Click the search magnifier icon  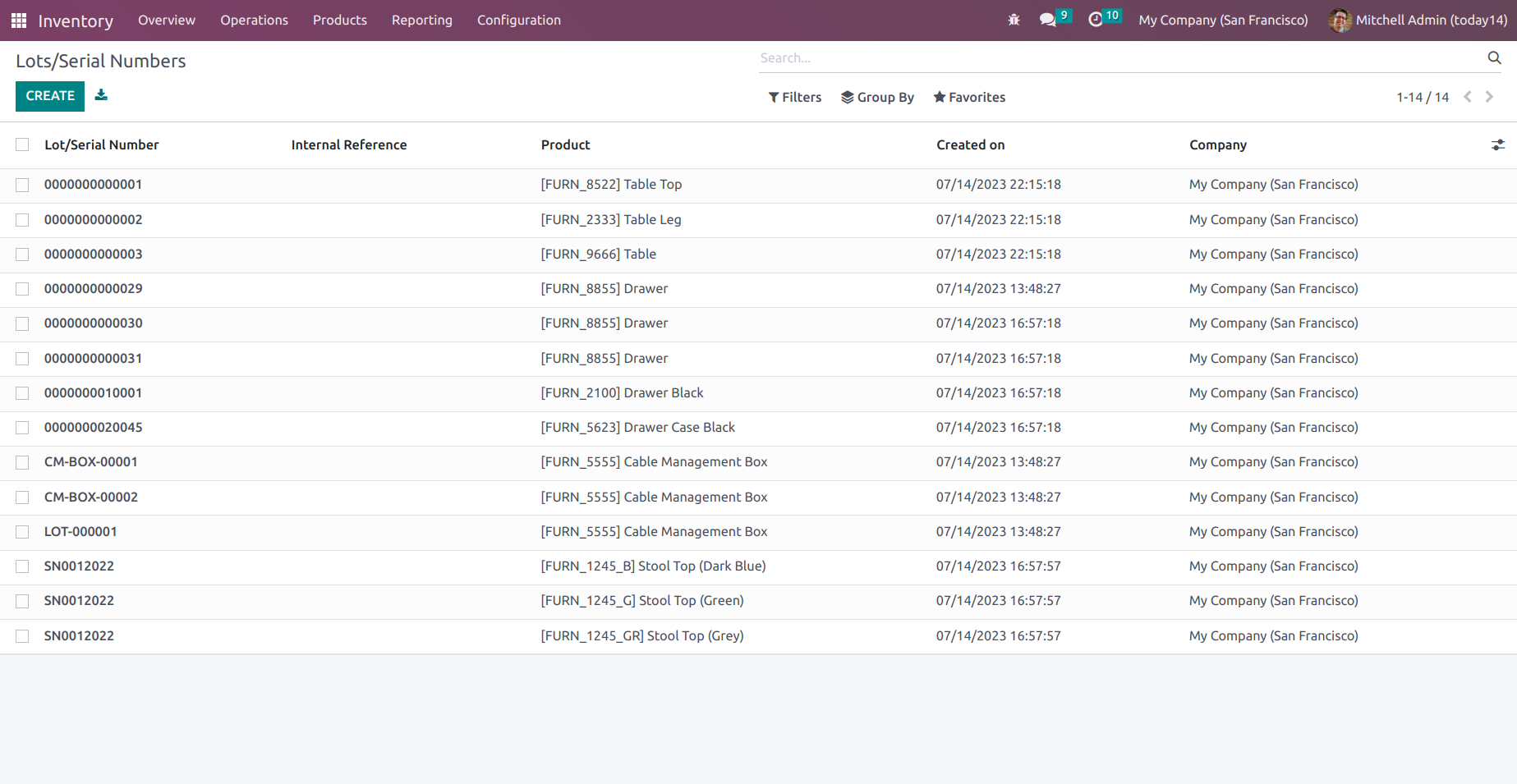click(x=1494, y=57)
